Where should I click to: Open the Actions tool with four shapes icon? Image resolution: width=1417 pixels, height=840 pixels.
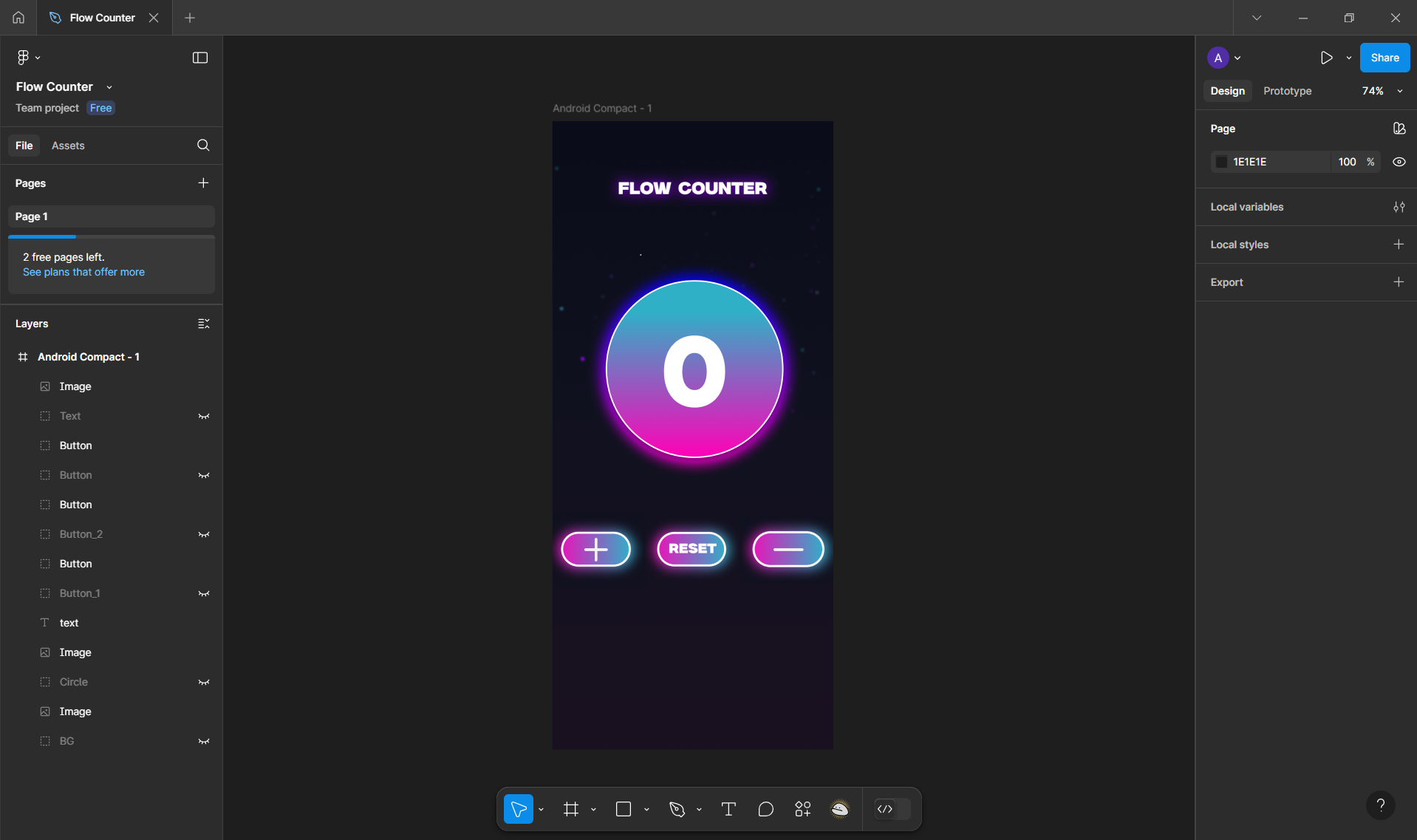(803, 809)
